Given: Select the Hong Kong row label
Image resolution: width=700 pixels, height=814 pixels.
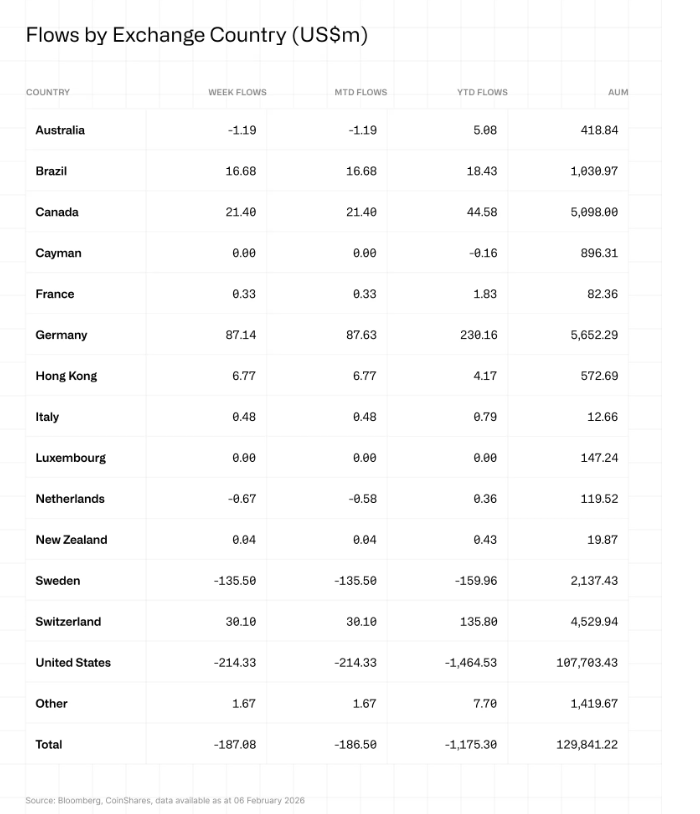Looking at the screenshot, I should click(67, 376).
